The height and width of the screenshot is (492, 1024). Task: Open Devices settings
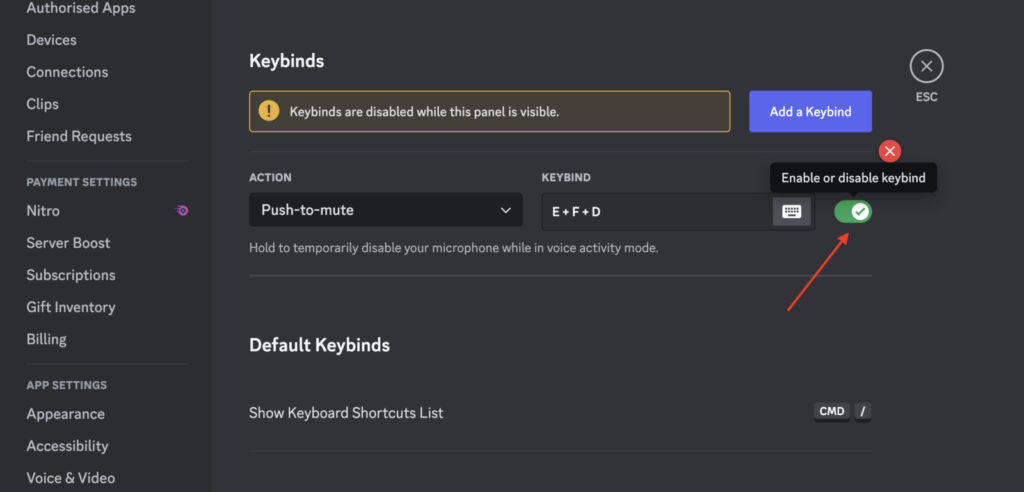click(52, 40)
